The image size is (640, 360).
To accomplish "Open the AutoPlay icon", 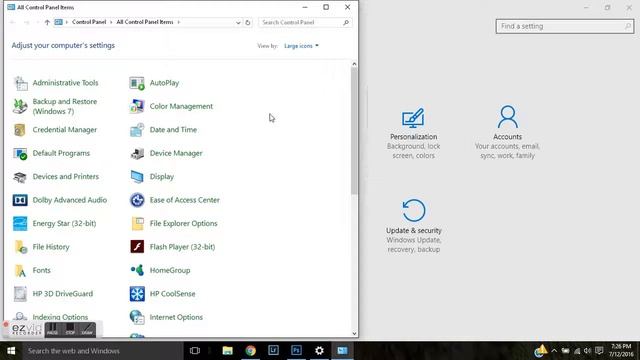I will pyautogui.click(x=137, y=83).
